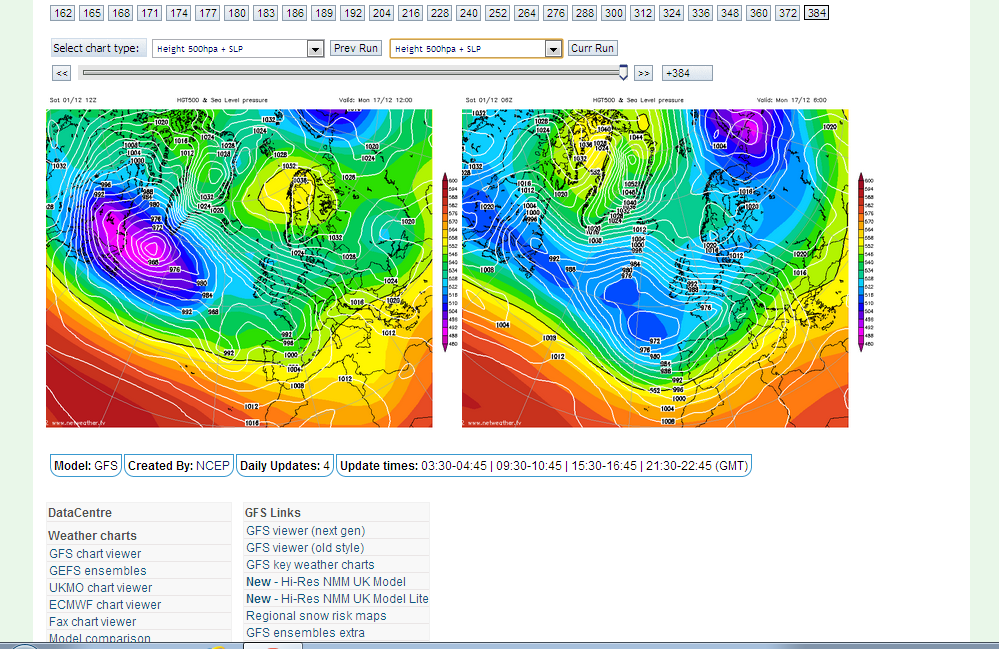Select forecast hour 300
Image resolution: width=999 pixels, height=649 pixels.
click(x=614, y=13)
